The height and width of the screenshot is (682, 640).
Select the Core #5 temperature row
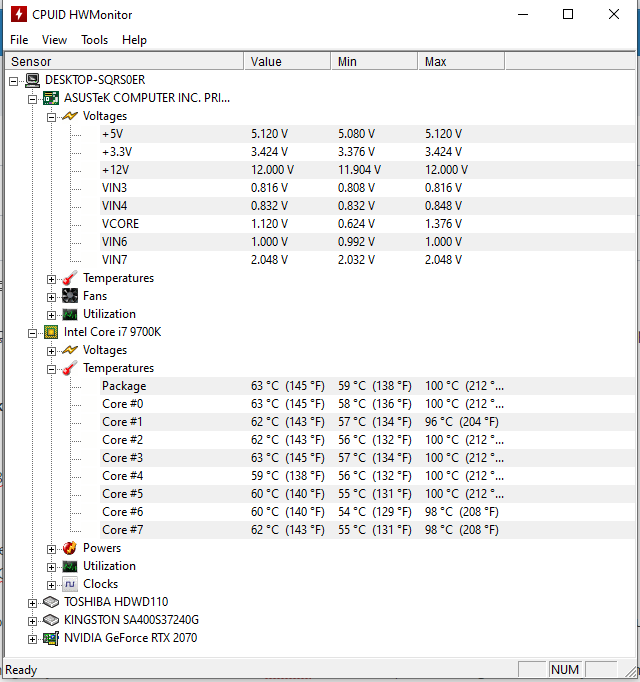[367, 494]
